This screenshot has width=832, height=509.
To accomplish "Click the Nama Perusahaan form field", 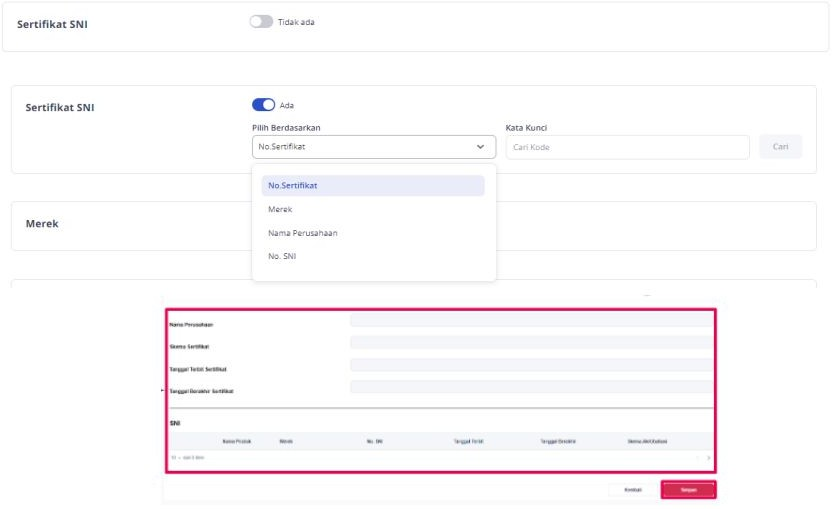I will point(530,322).
